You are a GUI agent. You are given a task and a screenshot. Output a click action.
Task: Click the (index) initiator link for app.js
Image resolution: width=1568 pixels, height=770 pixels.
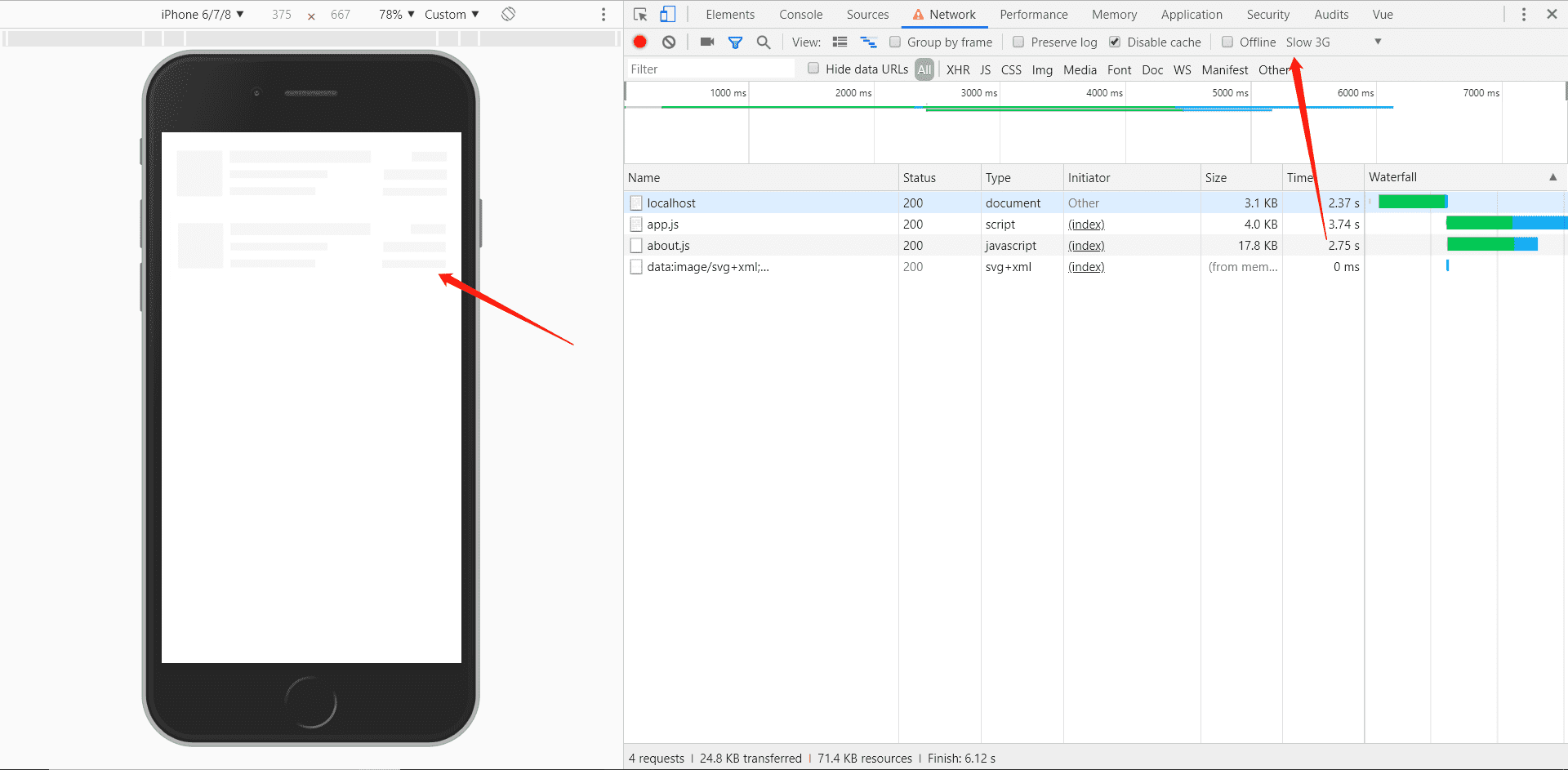tap(1086, 225)
